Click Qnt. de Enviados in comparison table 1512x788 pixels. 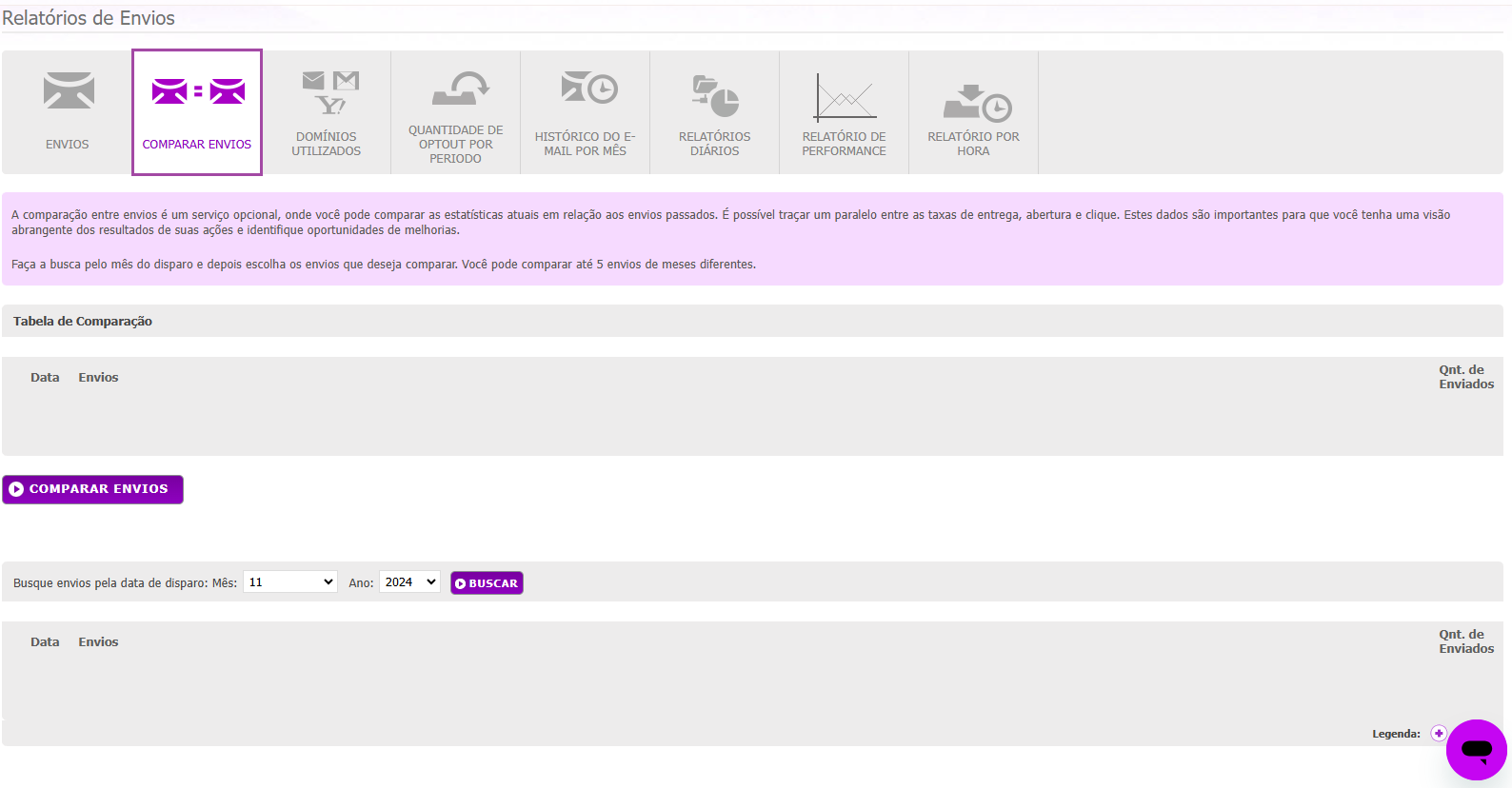[x=1466, y=377]
